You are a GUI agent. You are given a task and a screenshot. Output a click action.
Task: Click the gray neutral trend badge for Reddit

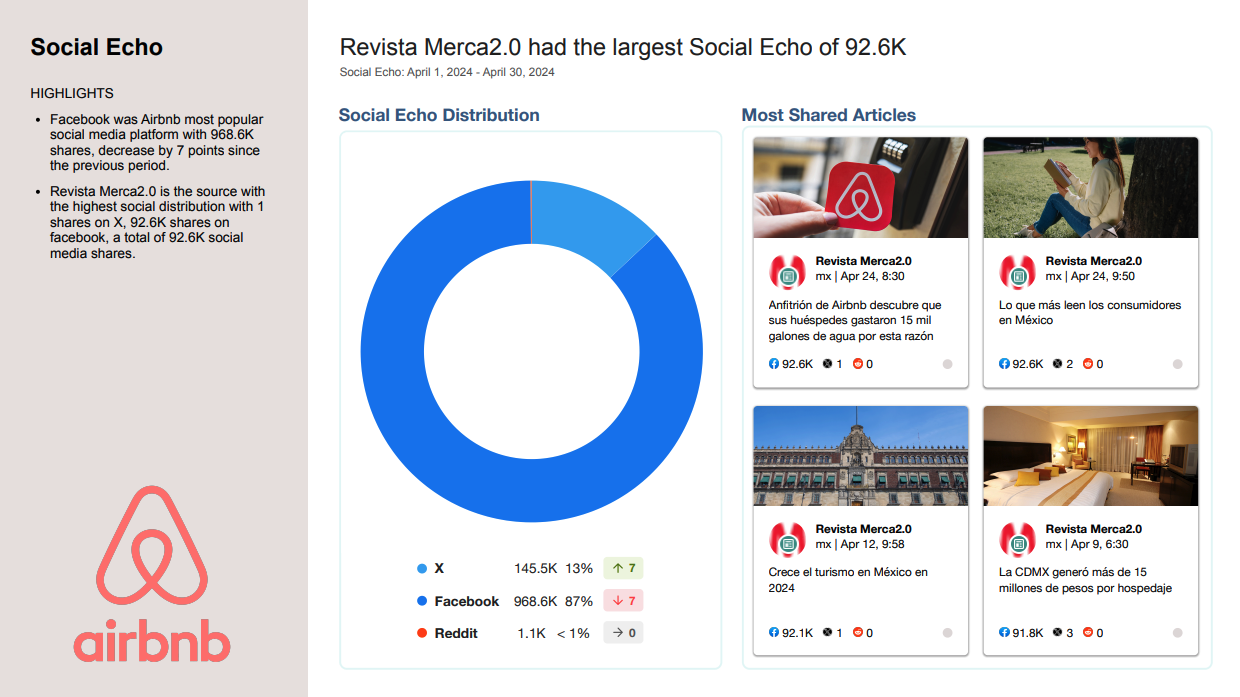623,633
